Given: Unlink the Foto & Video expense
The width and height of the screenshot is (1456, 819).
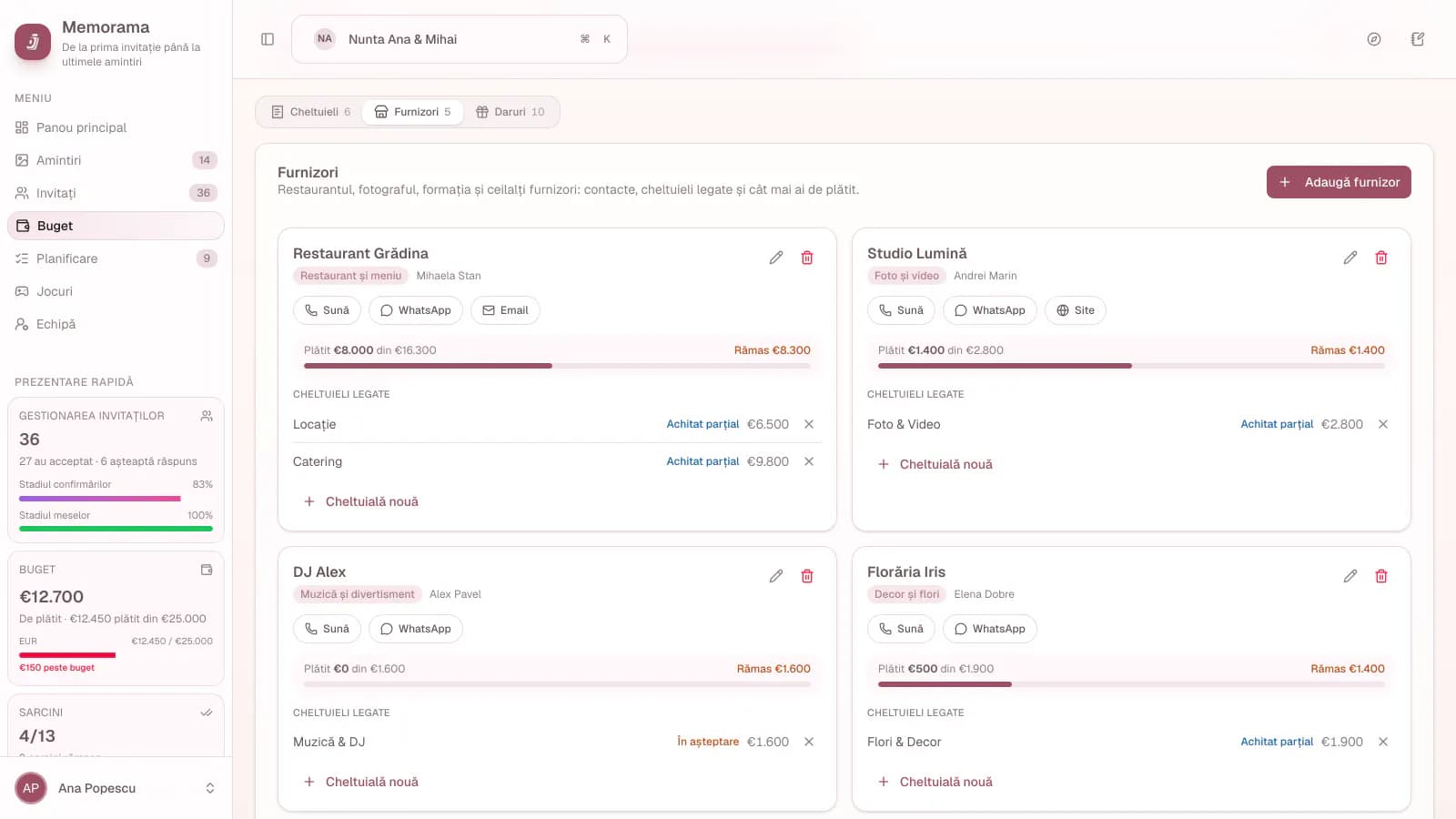Looking at the screenshot, I should click(x=1383, y=424).
